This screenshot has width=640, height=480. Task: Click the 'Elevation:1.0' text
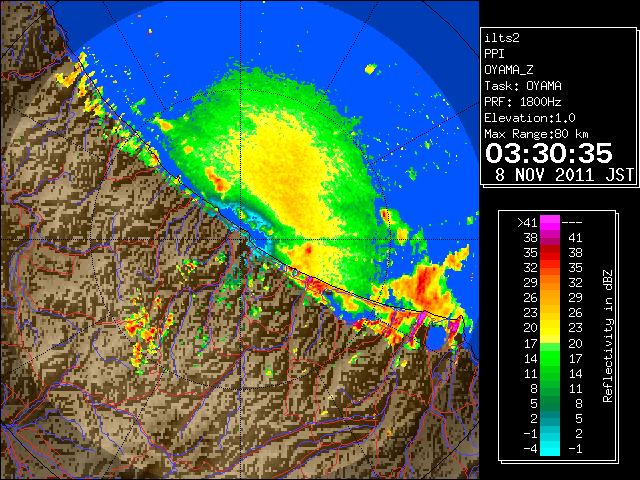click(530, 118)
